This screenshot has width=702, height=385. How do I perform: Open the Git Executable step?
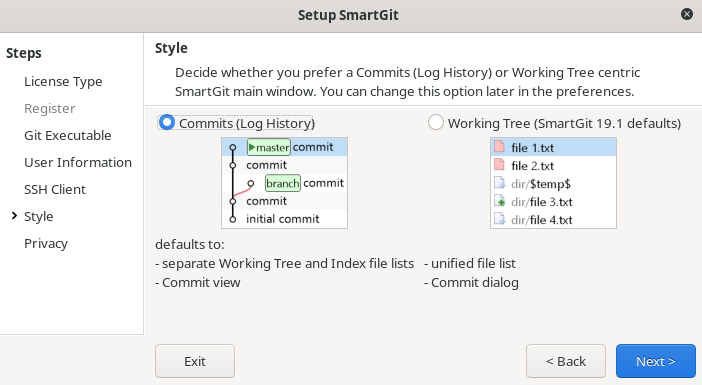click(68, 135)
